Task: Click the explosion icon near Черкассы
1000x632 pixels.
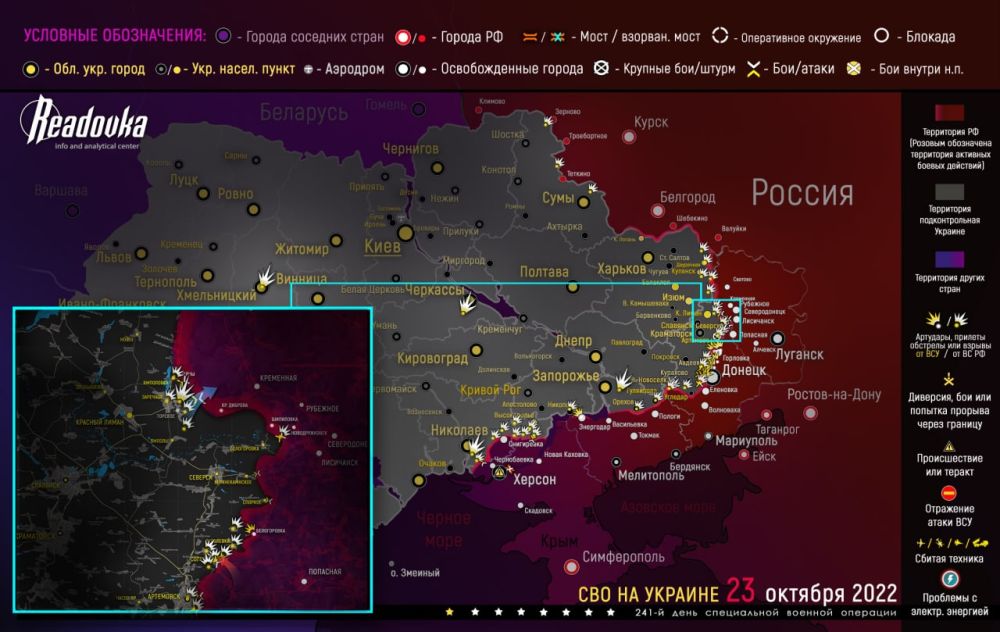Action: (x=467, y=304)
